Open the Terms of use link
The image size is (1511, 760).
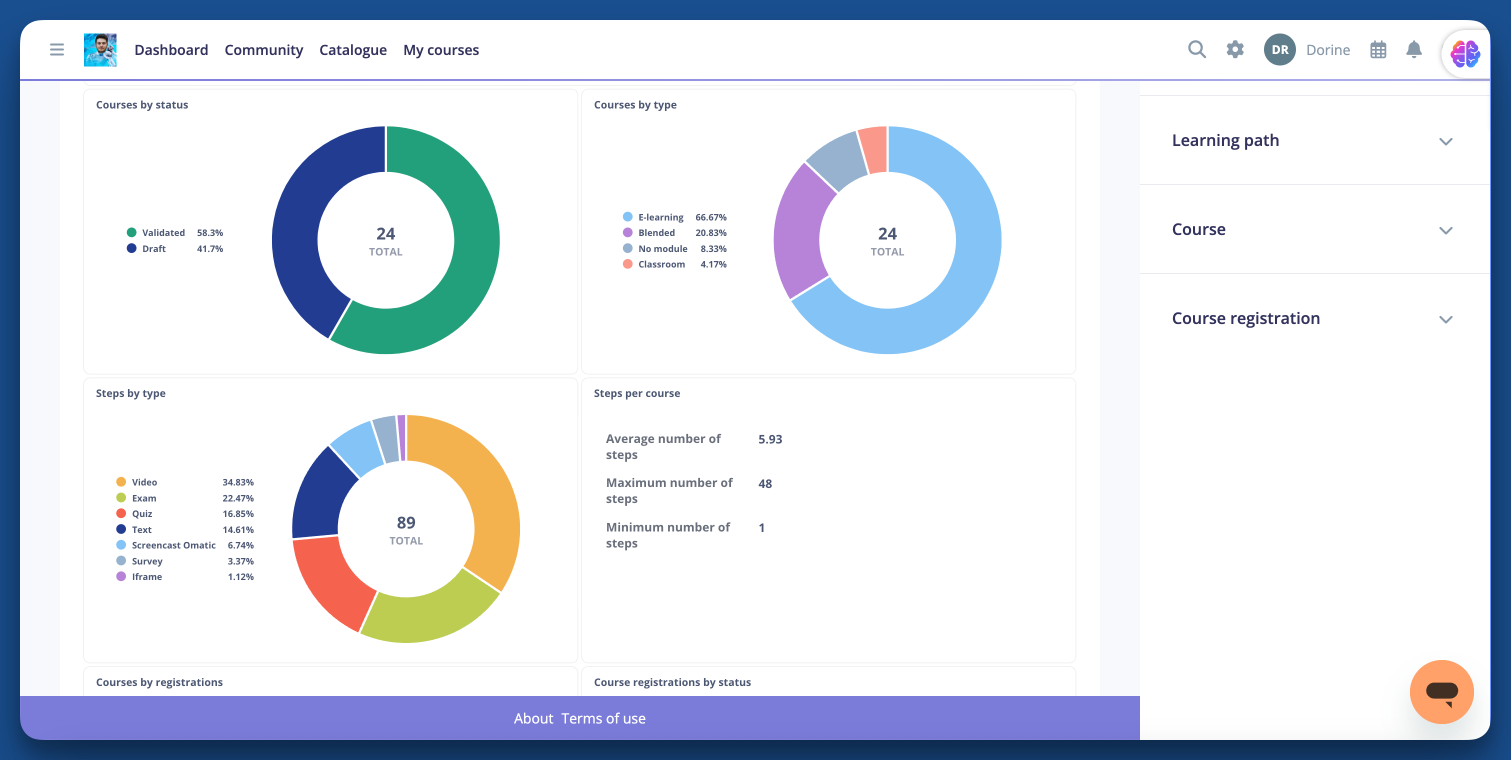[603, 718]
